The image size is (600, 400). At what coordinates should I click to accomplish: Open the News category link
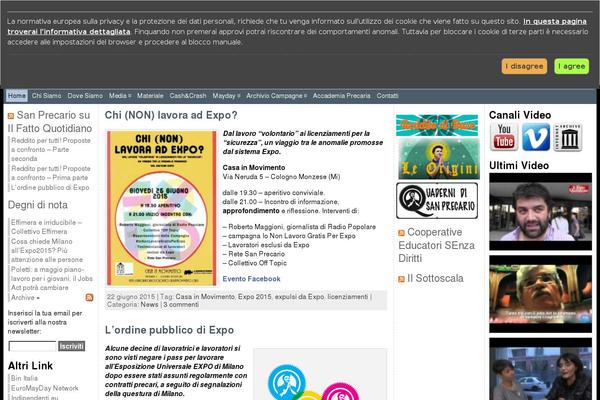coord(149,305)
